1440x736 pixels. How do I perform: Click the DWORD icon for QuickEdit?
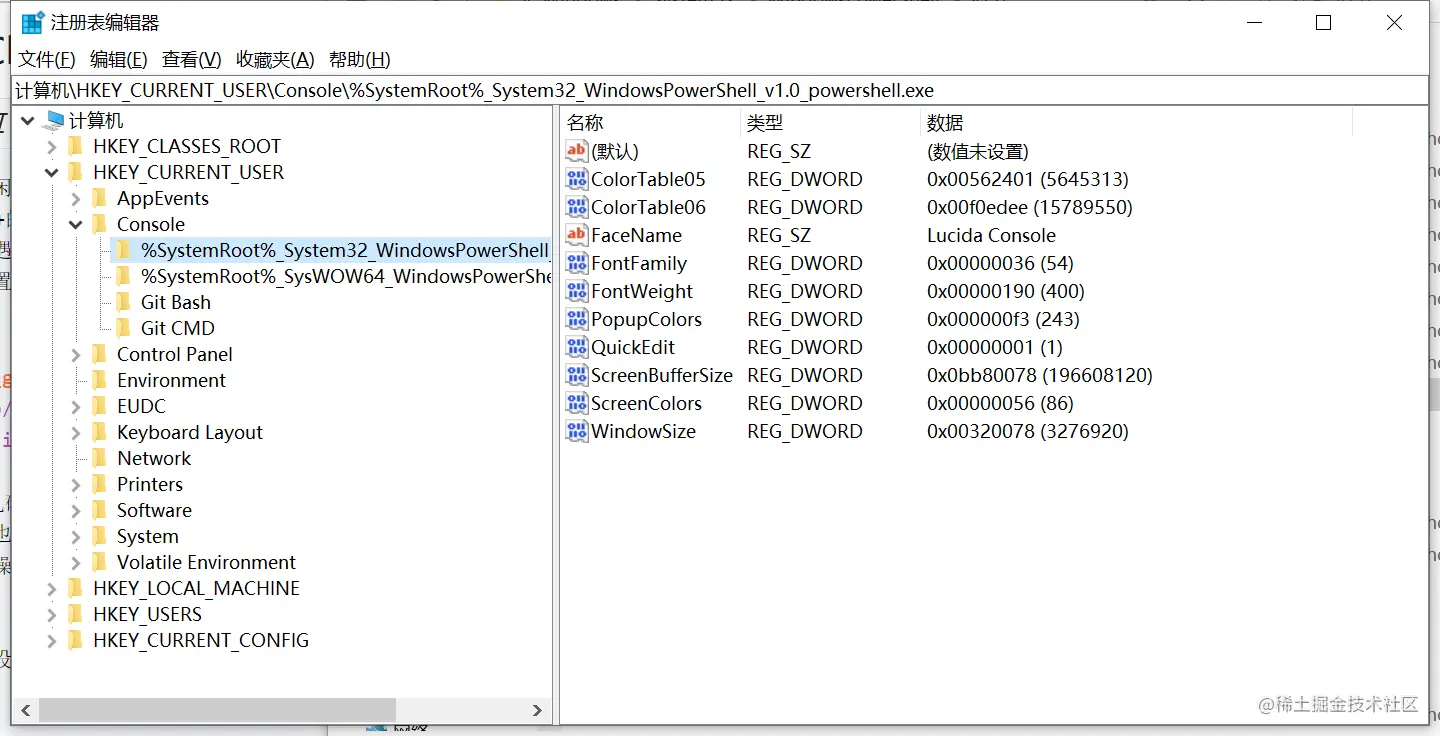pos(577,347)
